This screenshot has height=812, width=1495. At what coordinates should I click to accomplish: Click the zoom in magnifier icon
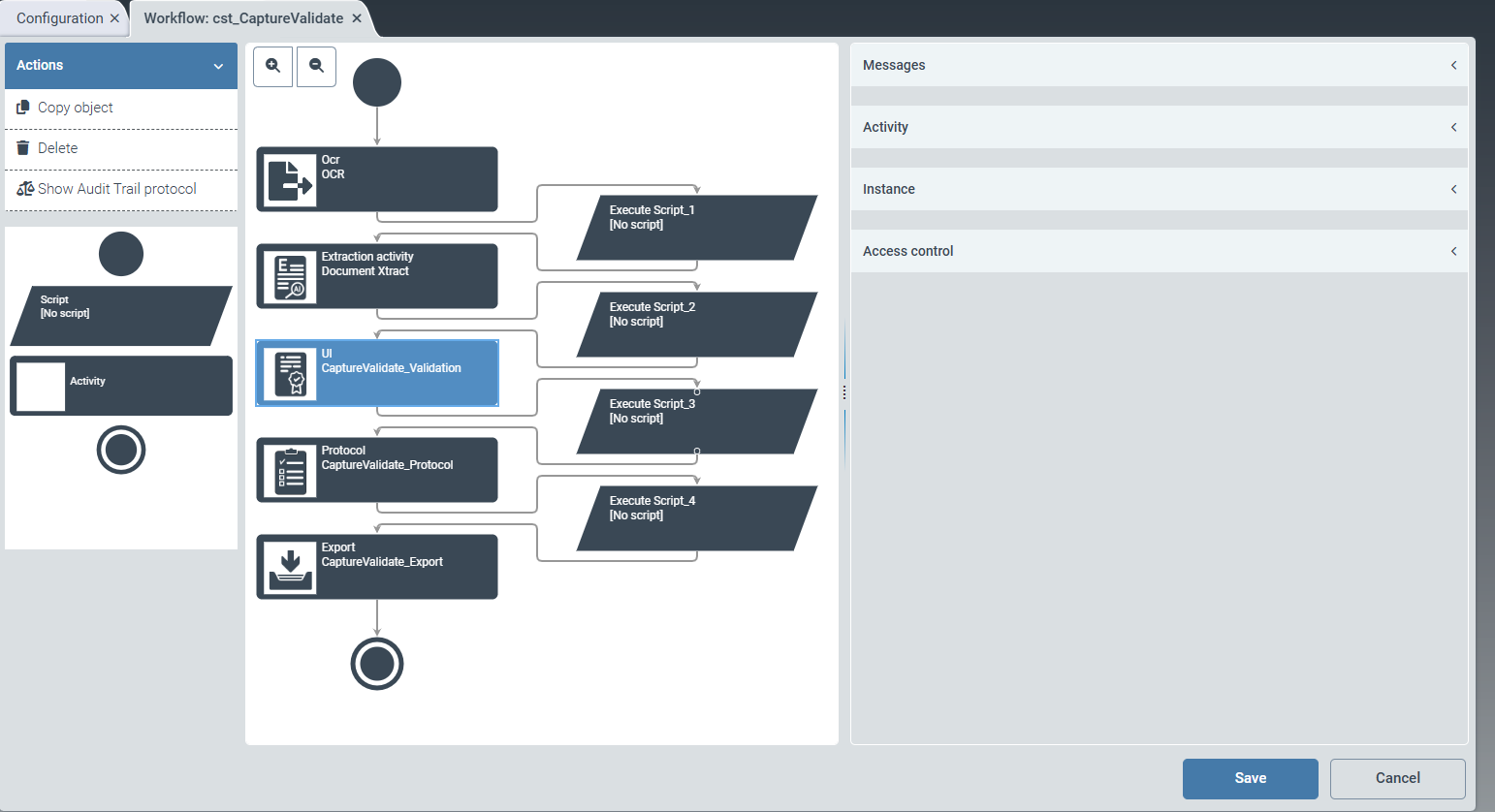point(272,66)
